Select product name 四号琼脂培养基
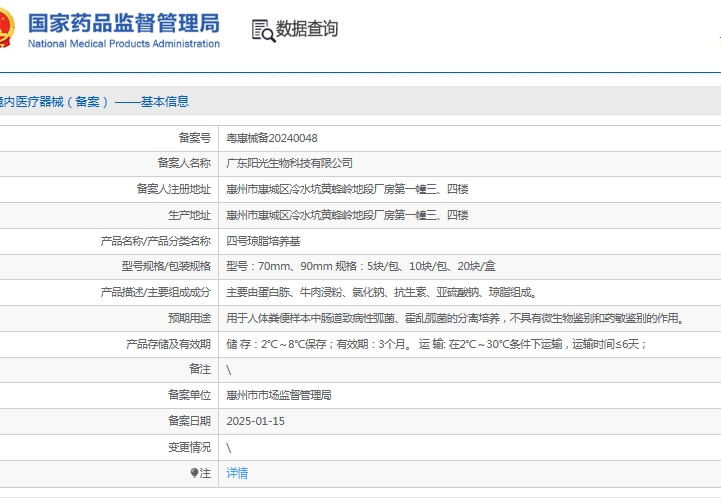Screen dimensions: 721x502 (263, 241)
